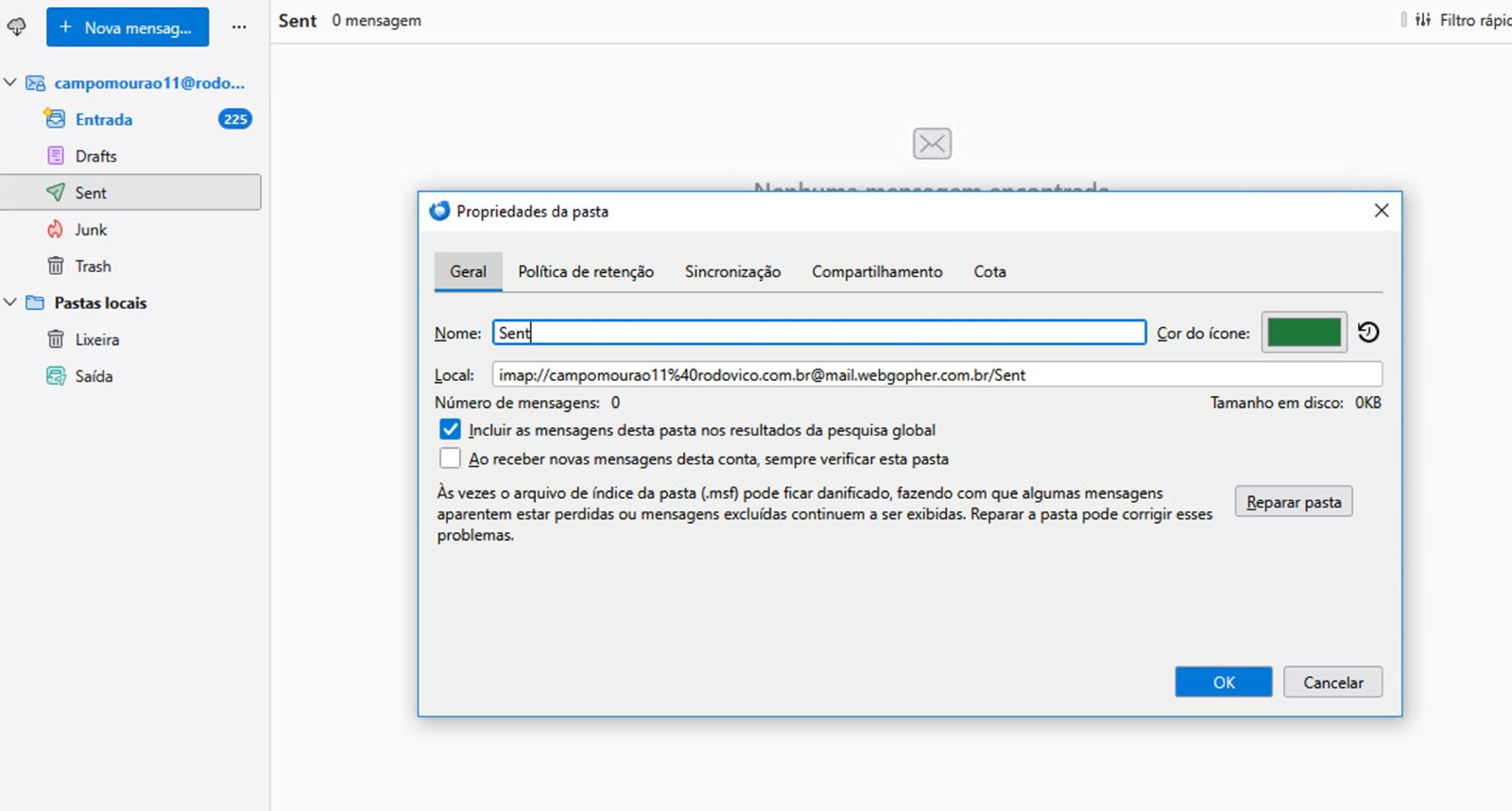
Task: Click the 225 unread badge on Entrada
Action: tap(235, 119)
